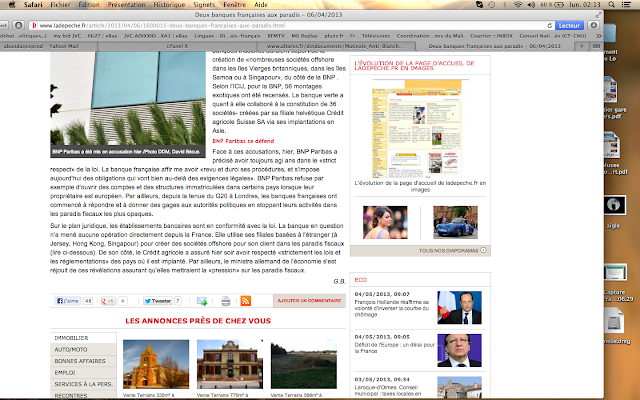Open the Courrier :: INBOX bookmark

point(492,36)
